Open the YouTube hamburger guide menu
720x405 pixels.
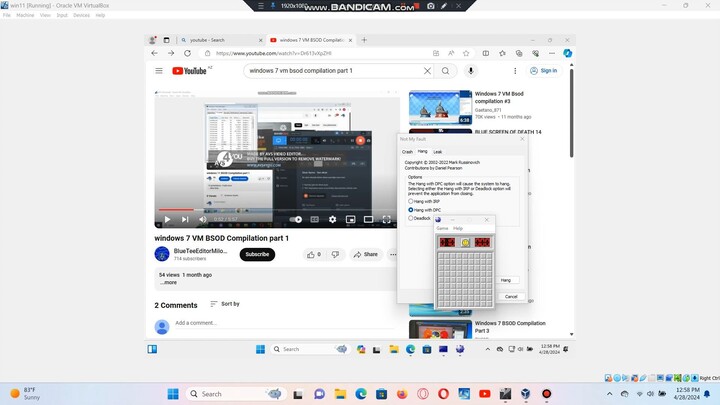click(x=159, y=71)
